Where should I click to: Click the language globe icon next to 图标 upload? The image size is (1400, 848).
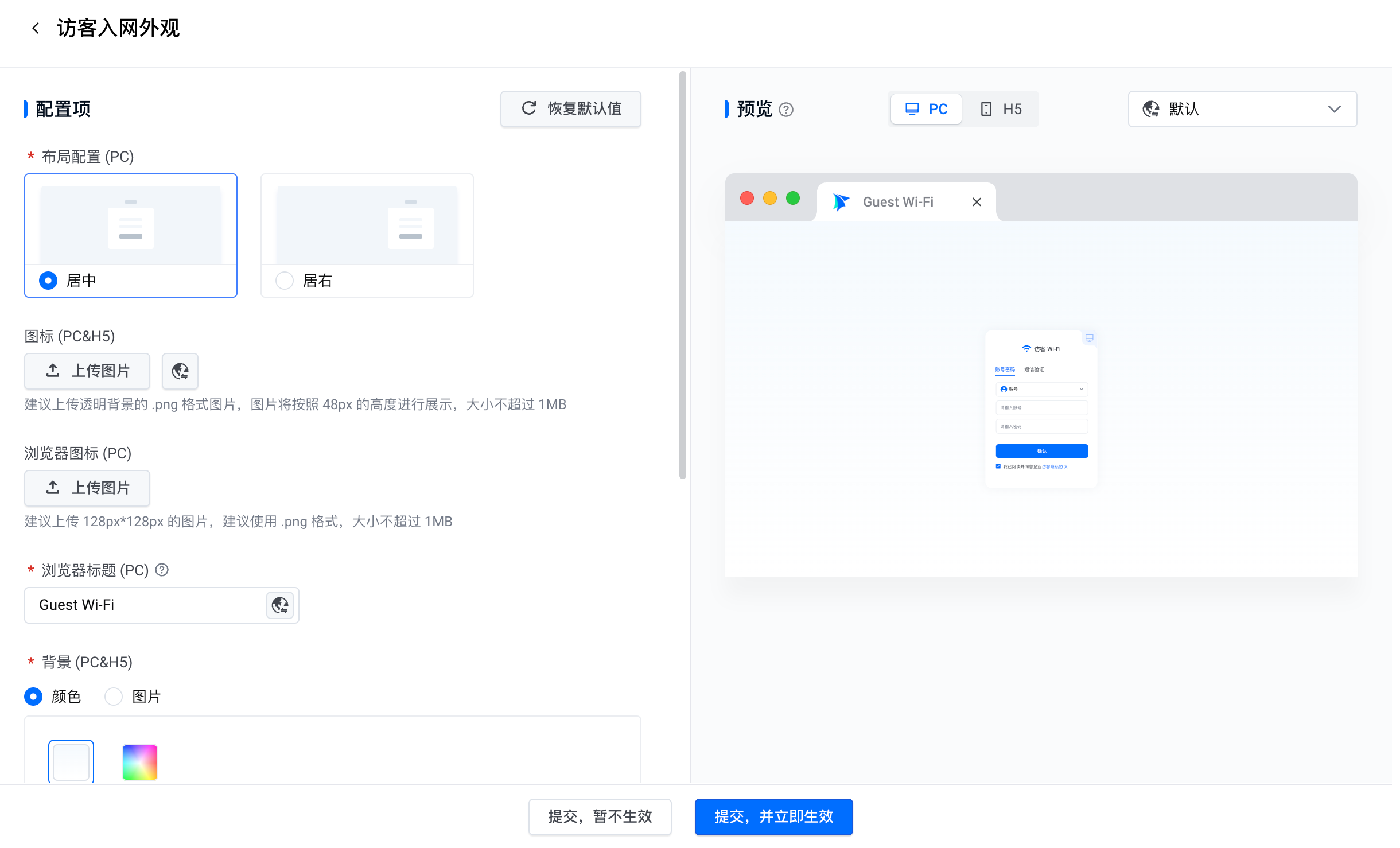(x=180, y=371)
